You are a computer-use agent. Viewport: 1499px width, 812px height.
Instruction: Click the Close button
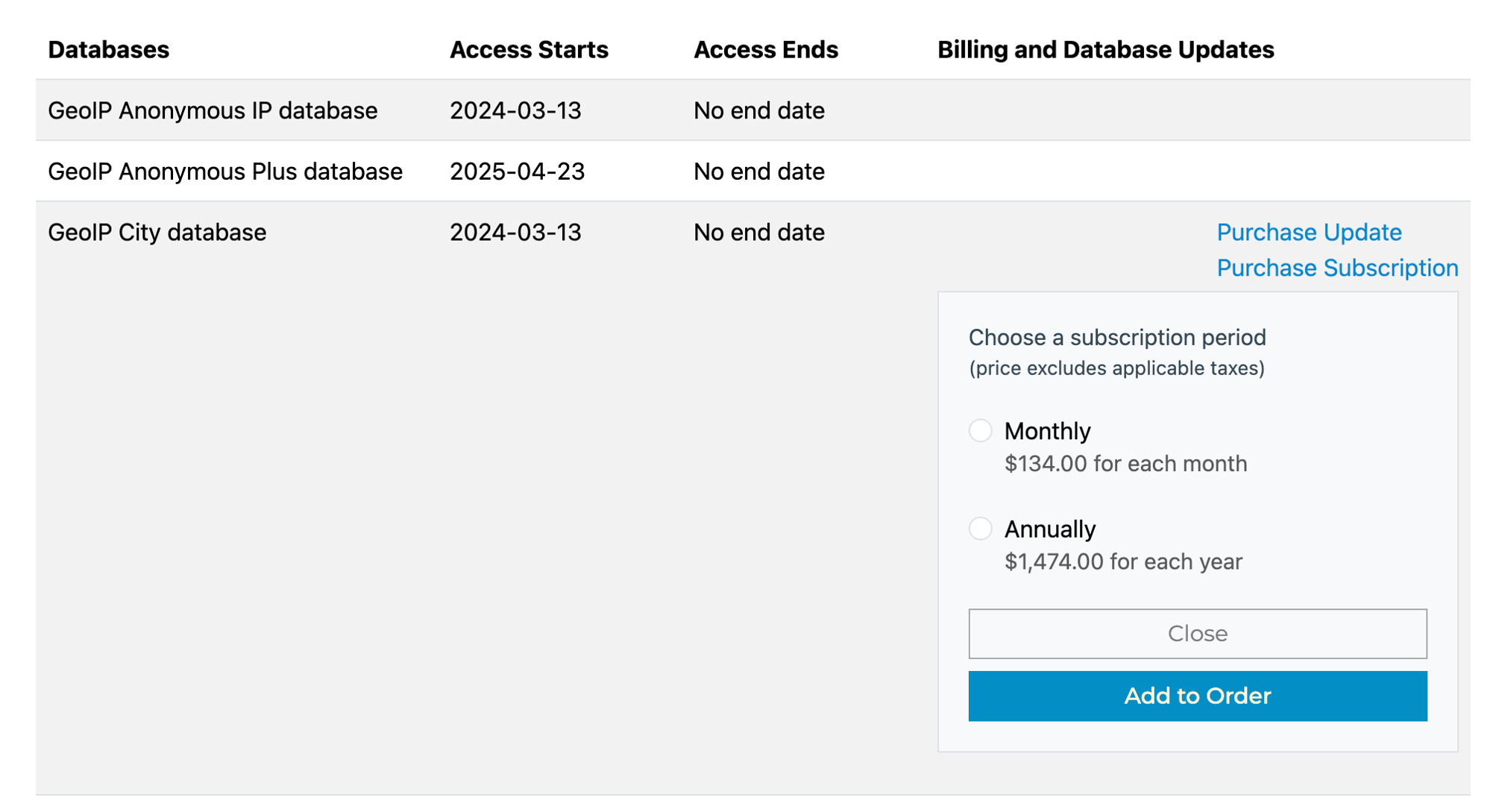click(1197, 633)
